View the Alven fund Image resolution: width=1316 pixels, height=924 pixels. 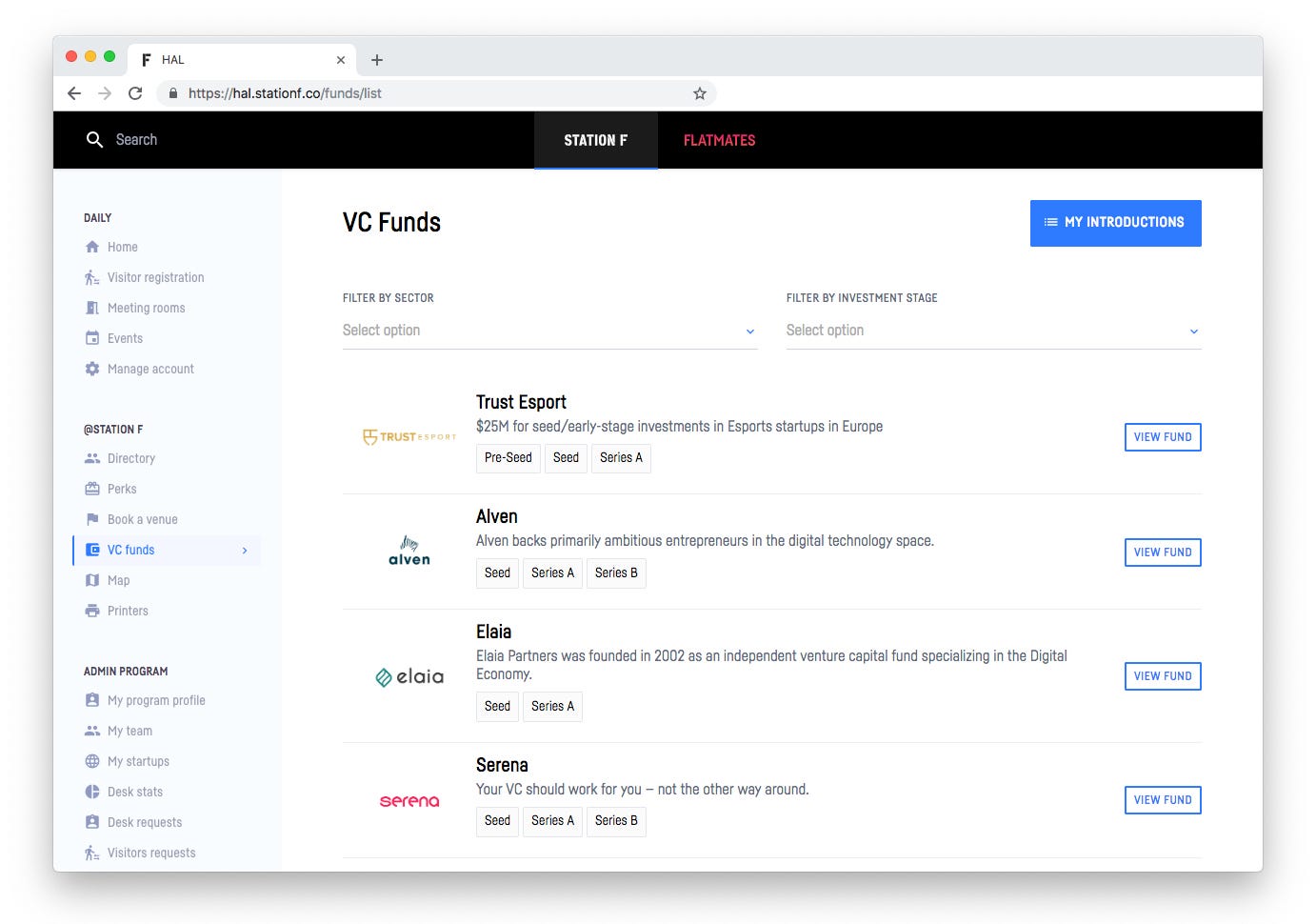1163,552
